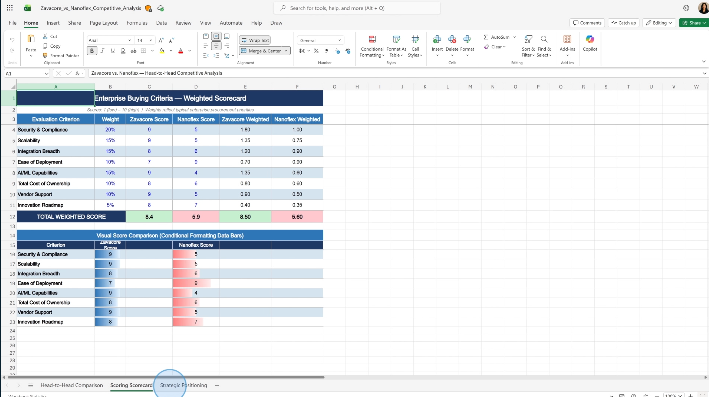Collapse the ribbon with bottom-right chevron

tap(704, 61)
